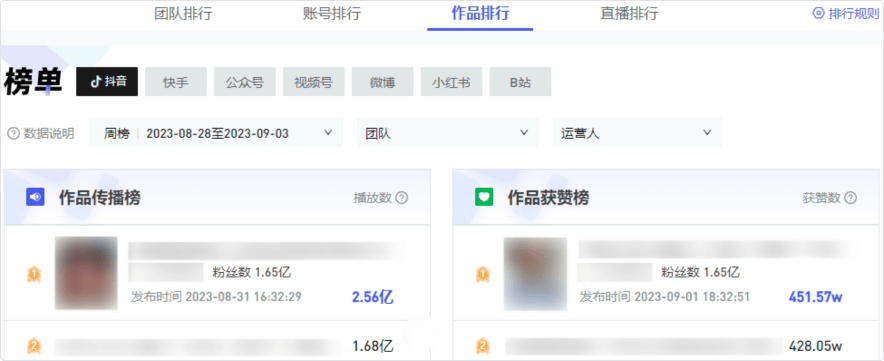Viewport: 884px width, 361px height.
Task: Click rank 2 medal in 作品传播榜
Action: pyautogui.click(x=34, y=346)
